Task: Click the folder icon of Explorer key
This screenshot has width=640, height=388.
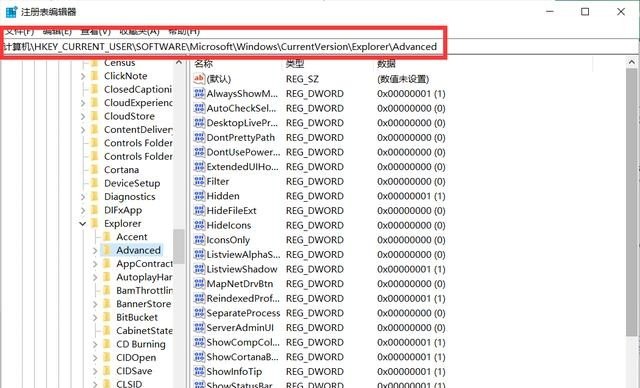Action: pos(94,223)
